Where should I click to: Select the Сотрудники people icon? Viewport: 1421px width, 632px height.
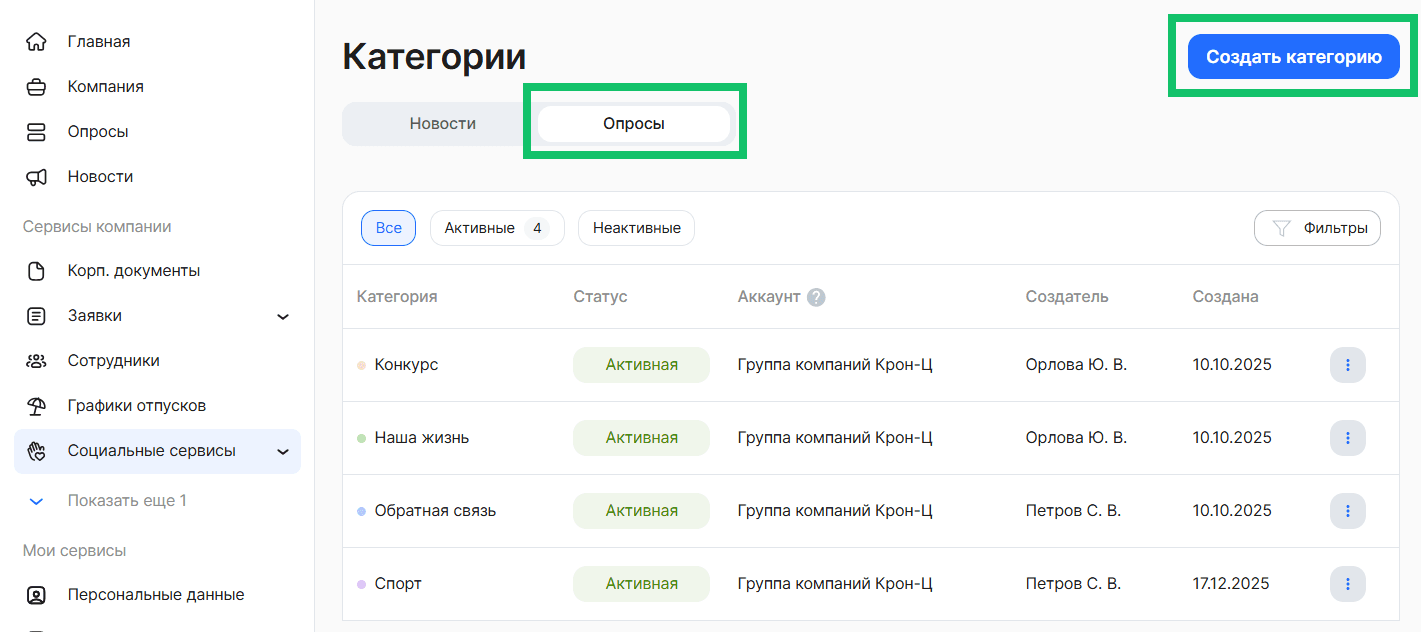click(x=38, y=360)
